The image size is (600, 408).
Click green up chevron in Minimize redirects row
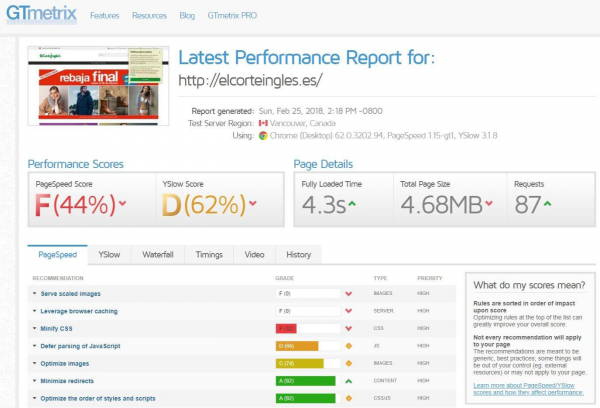[x=349, y=381]
